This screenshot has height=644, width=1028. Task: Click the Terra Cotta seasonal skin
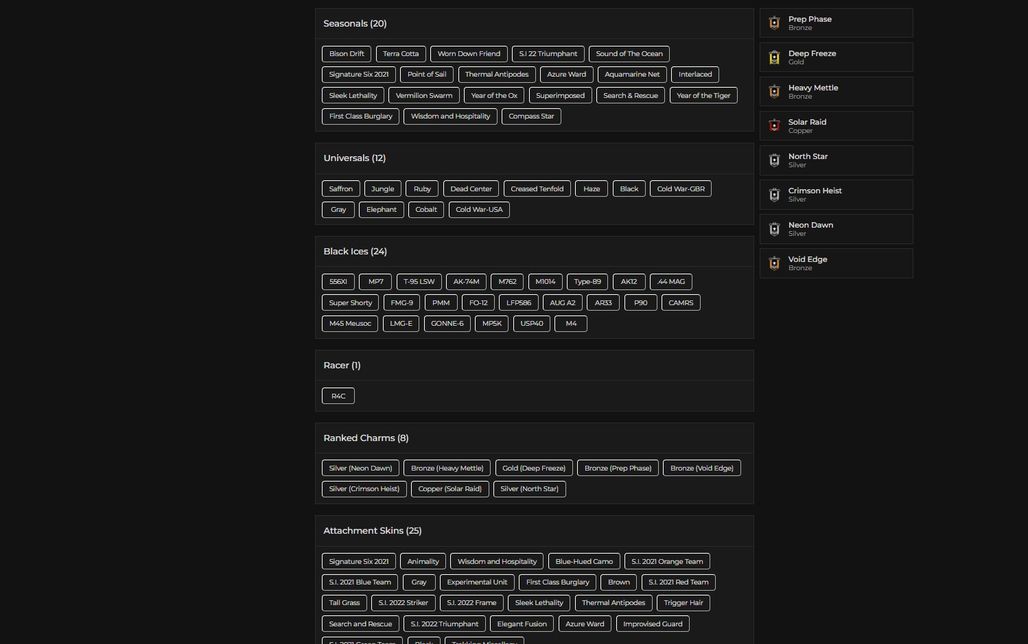pyautogui.click(x=401, y=54)
